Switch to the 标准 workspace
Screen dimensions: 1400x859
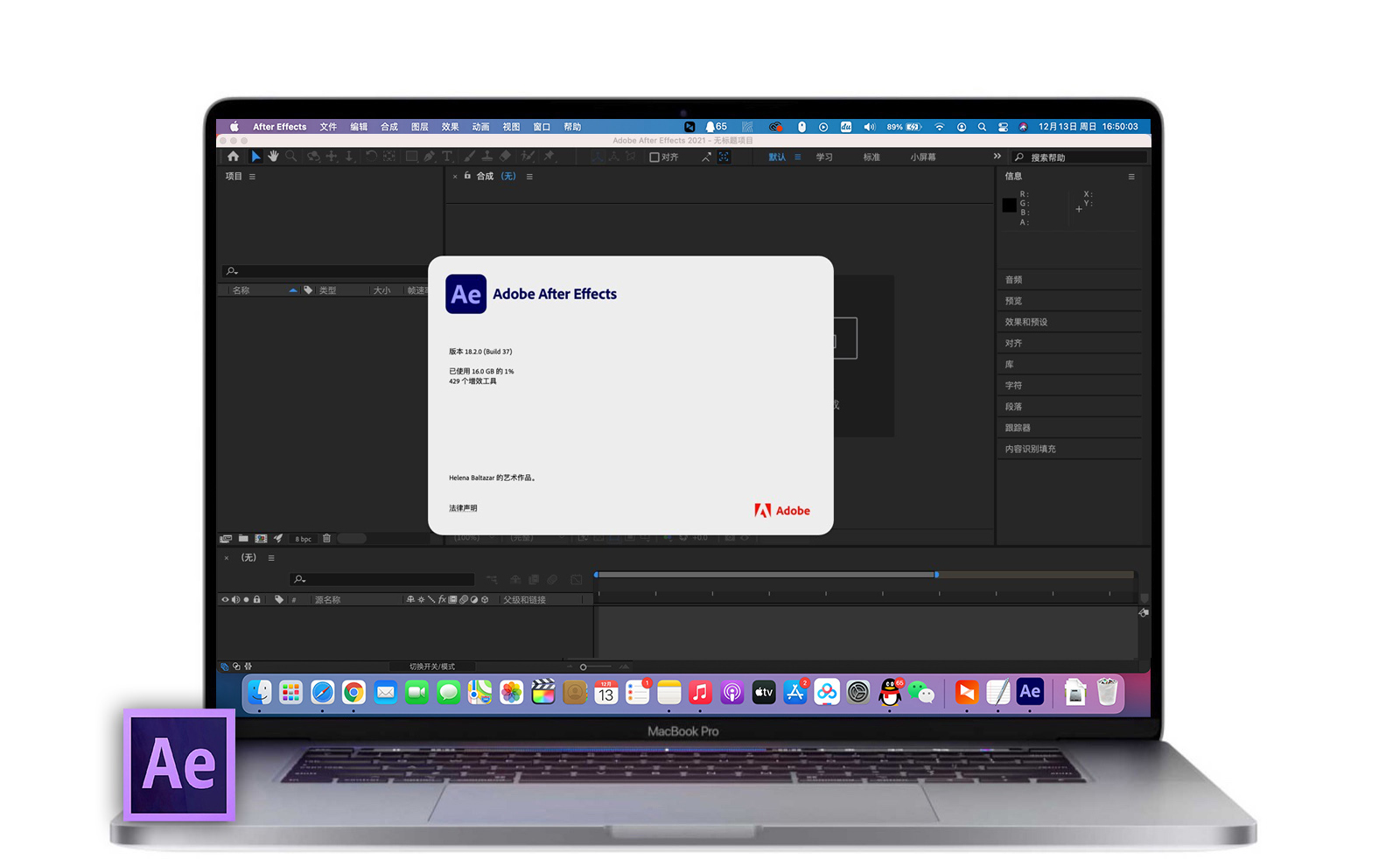(x=871, y=157)
